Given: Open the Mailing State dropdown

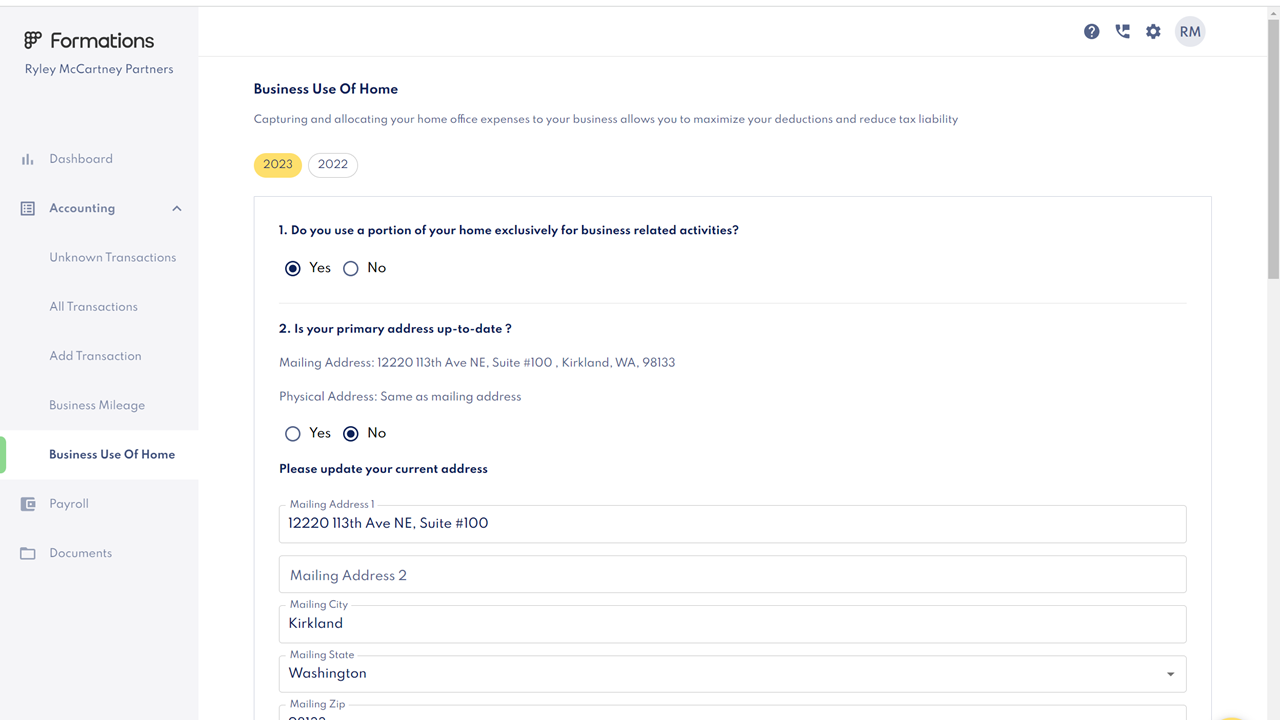Looking at the screenshot, I should pyautogui.click(x=1170, y=673).
